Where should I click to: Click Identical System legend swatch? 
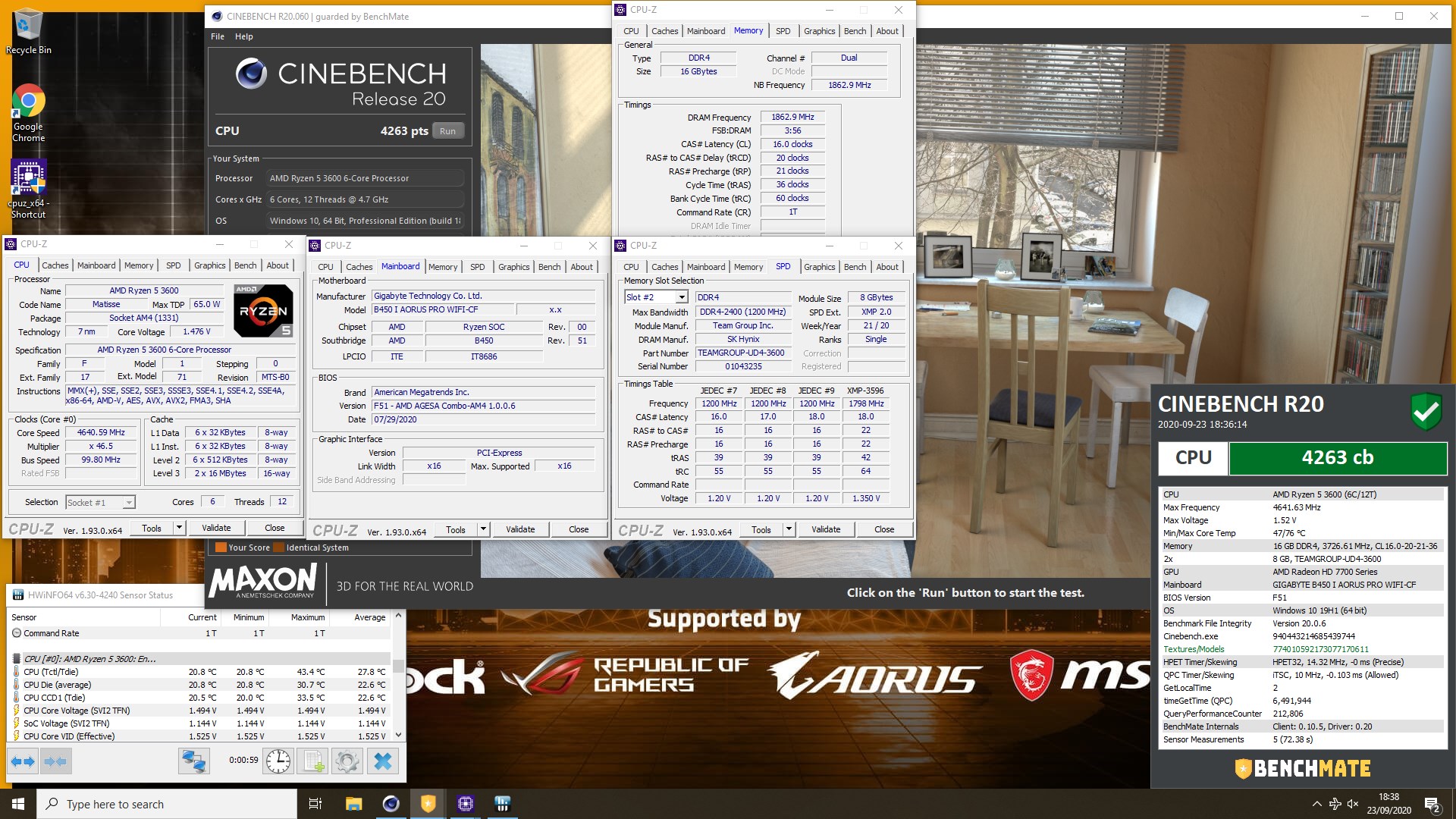(279, 548)
